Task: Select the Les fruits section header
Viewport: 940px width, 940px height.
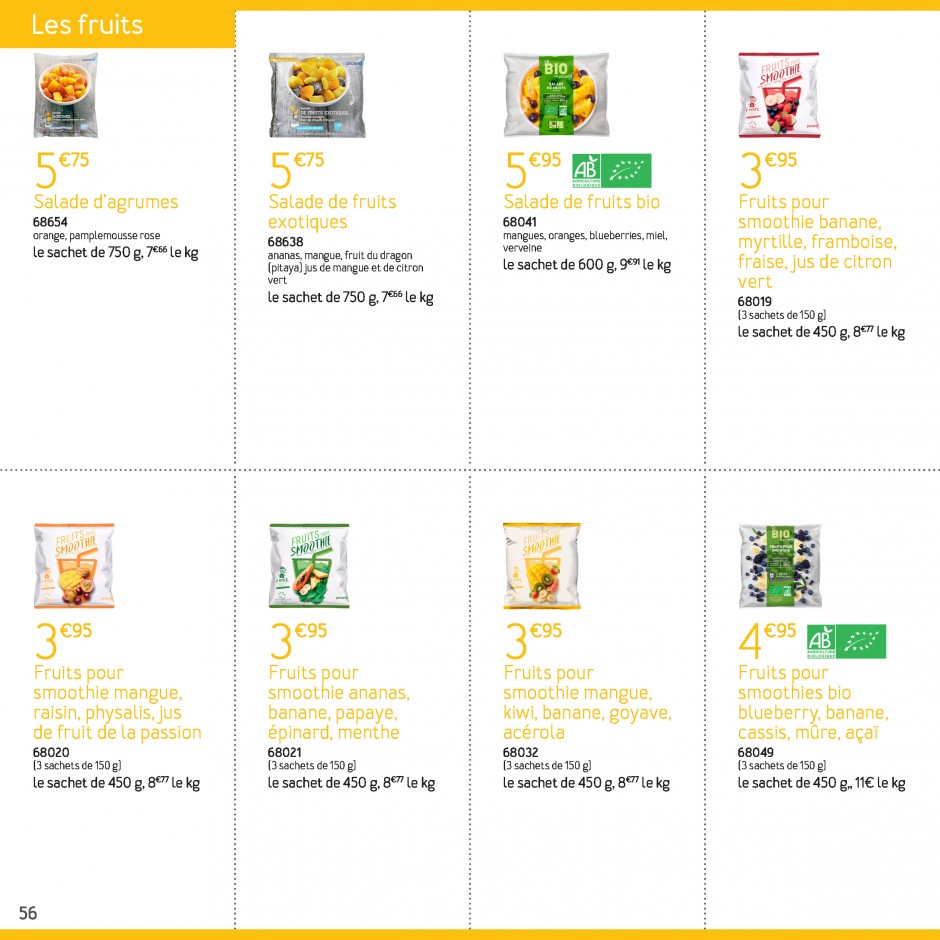Action: pyautogui.click(x=88, y=25)
